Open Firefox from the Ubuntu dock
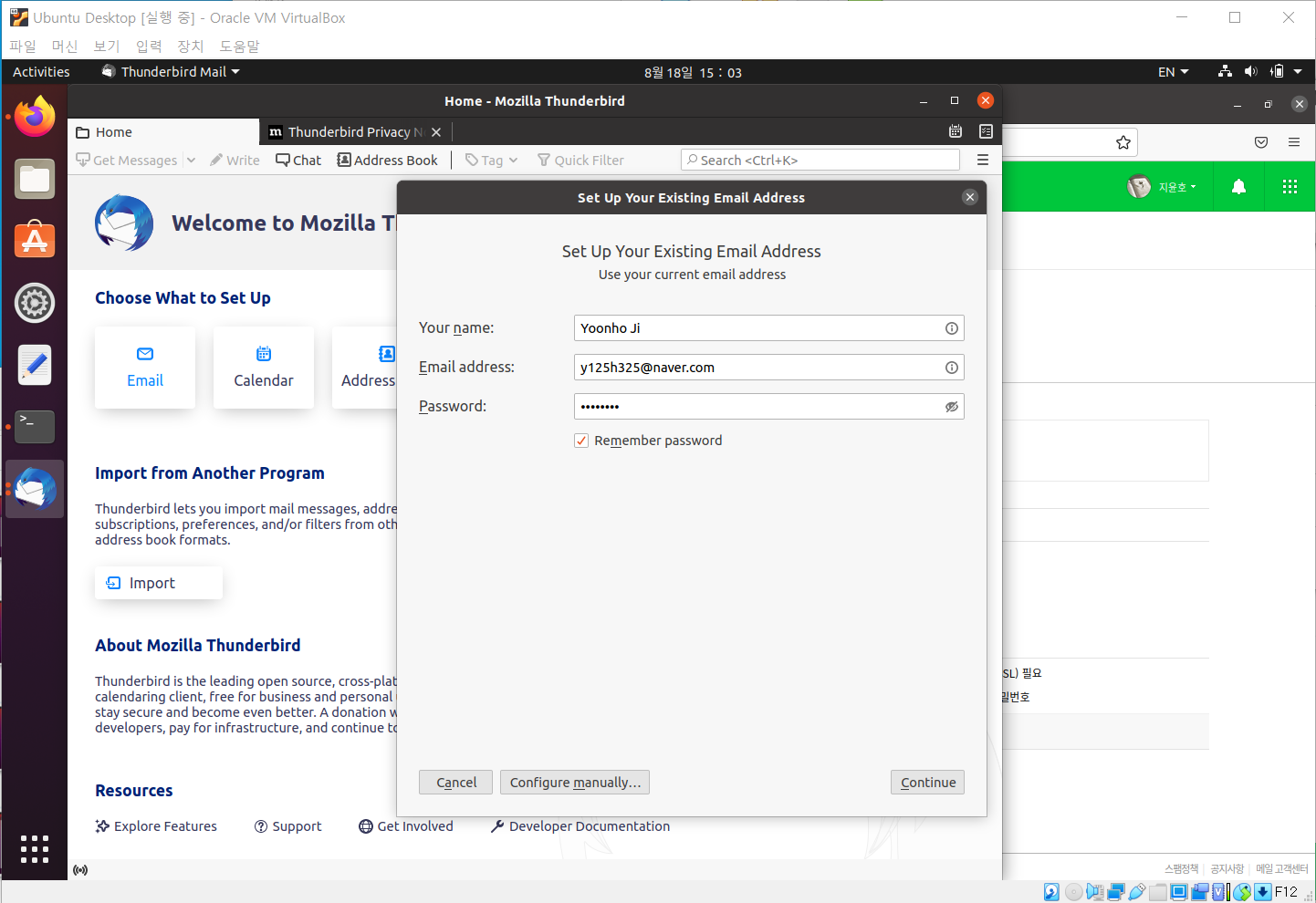The width and height of the screenshot is (1316, 903). click(35, 117)
